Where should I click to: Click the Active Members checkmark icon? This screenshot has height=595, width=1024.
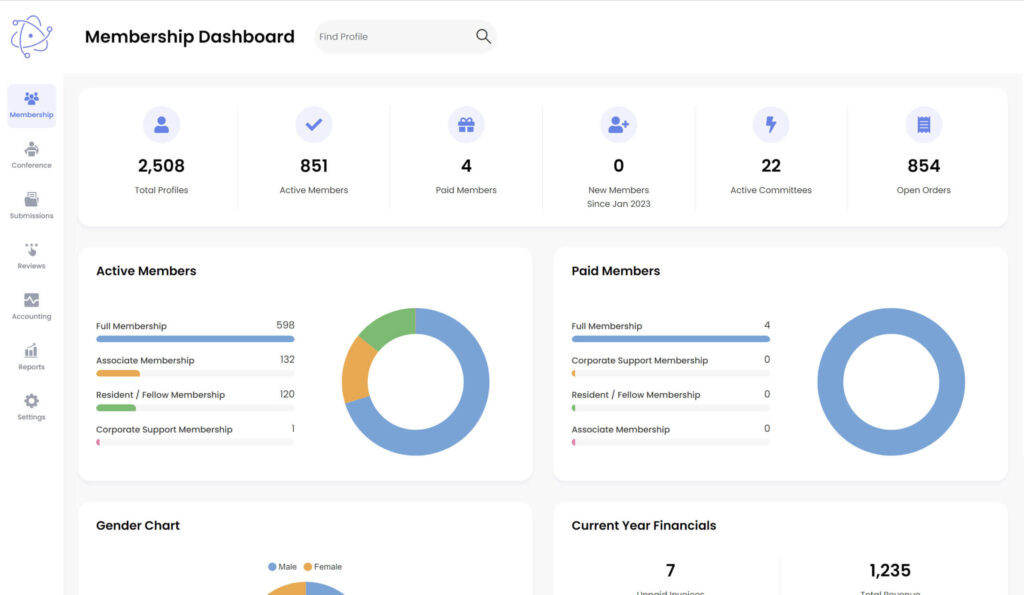[x=314, y=125]
